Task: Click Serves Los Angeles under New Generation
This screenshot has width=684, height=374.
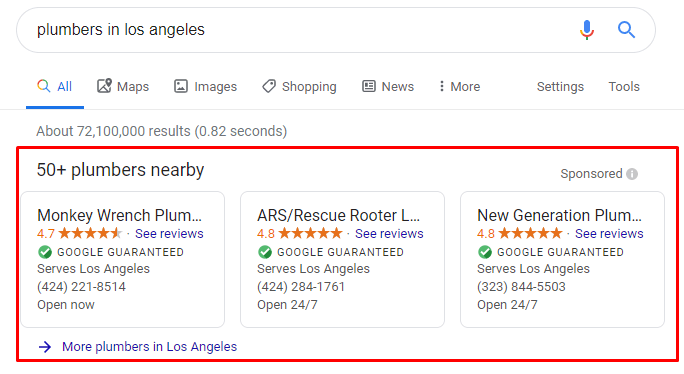Action: pos(533,269)
